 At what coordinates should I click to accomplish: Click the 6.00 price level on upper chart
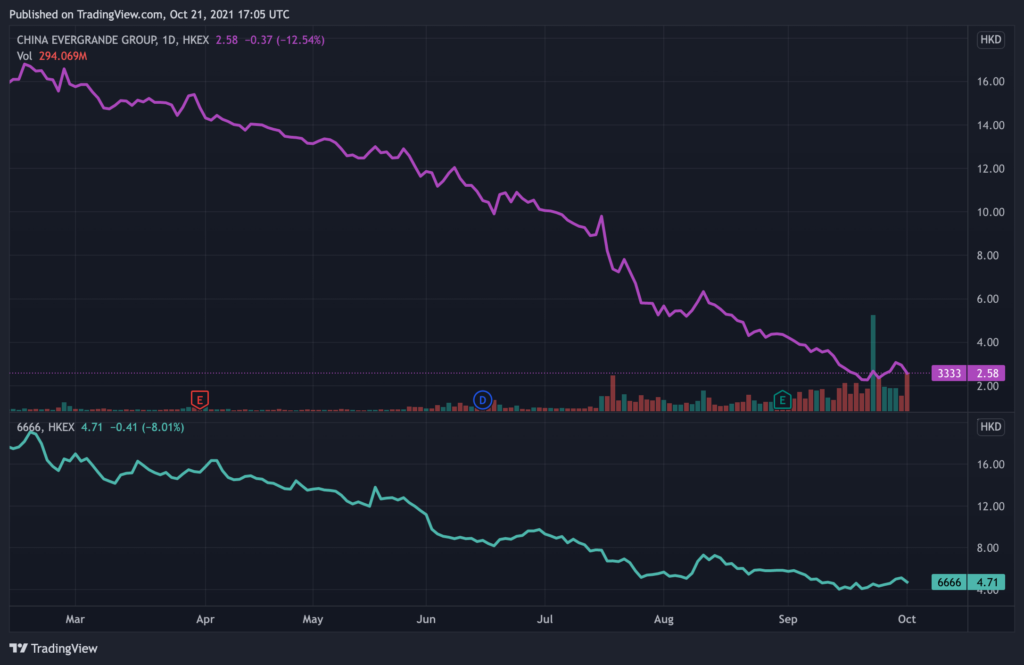pyautogui.click(x=987, y=299)
